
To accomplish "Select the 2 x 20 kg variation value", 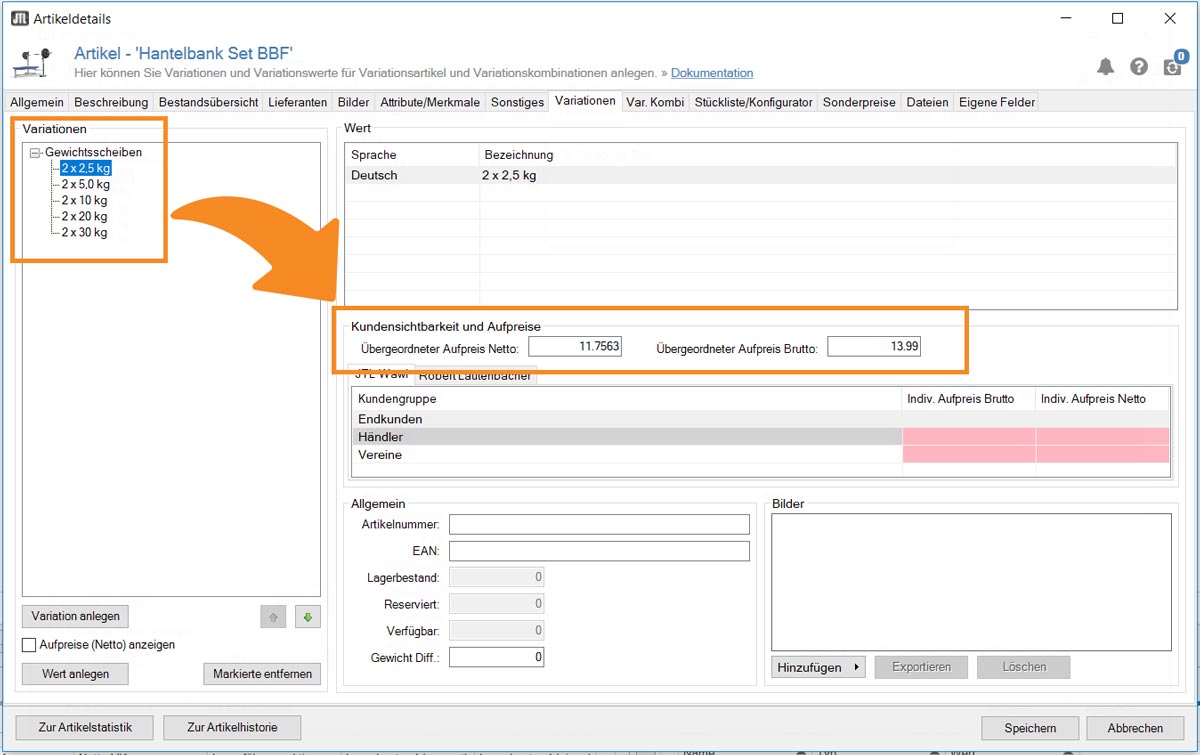I will point(84,216).
